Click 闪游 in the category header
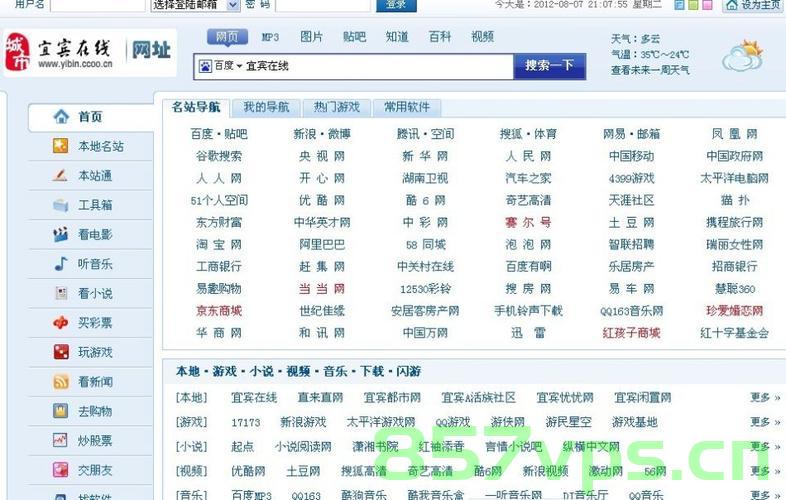Screen dimensions: 786x500 point(408,371)
